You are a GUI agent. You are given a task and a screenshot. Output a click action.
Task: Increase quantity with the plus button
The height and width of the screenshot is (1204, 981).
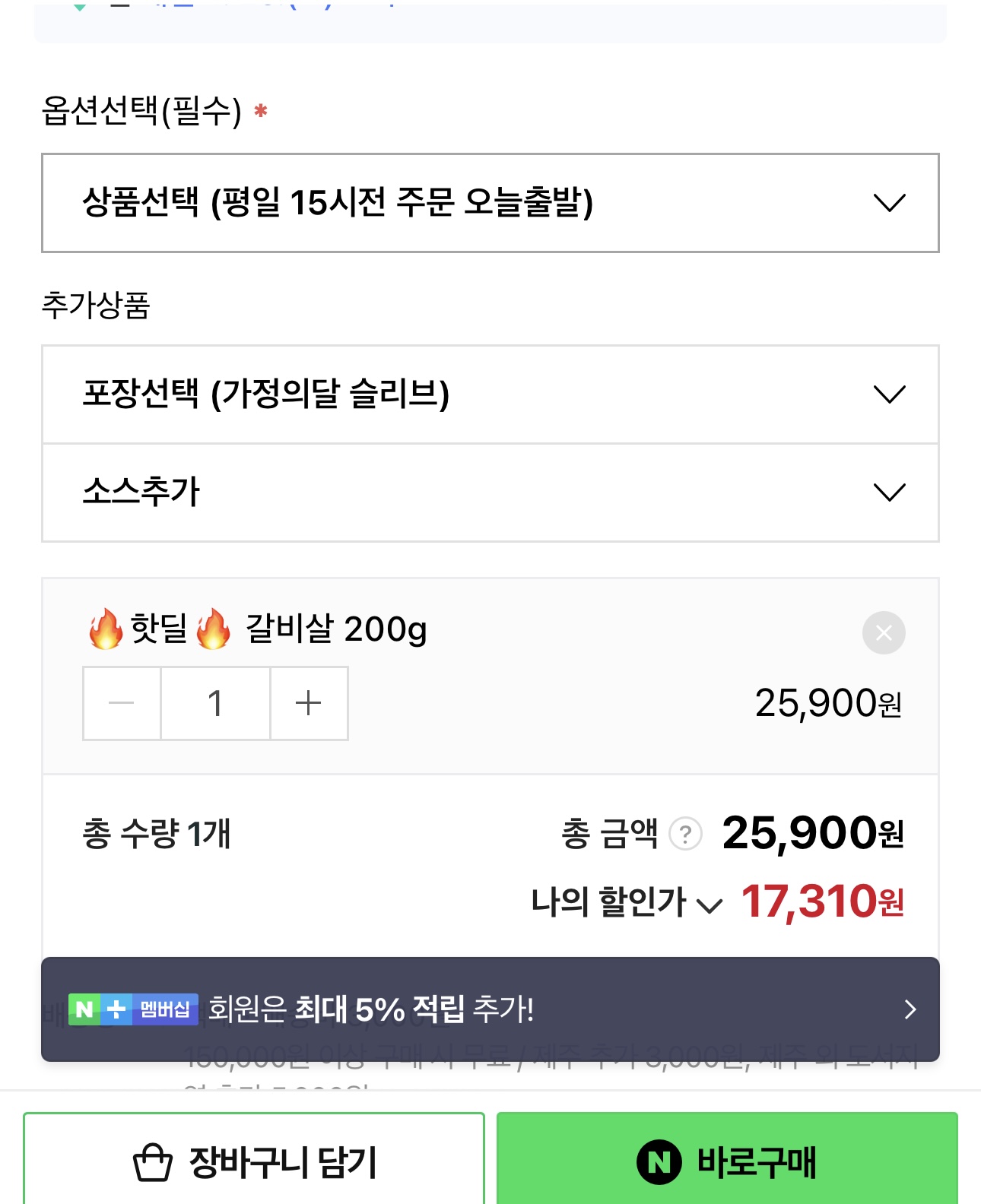[x=308, y=703]
